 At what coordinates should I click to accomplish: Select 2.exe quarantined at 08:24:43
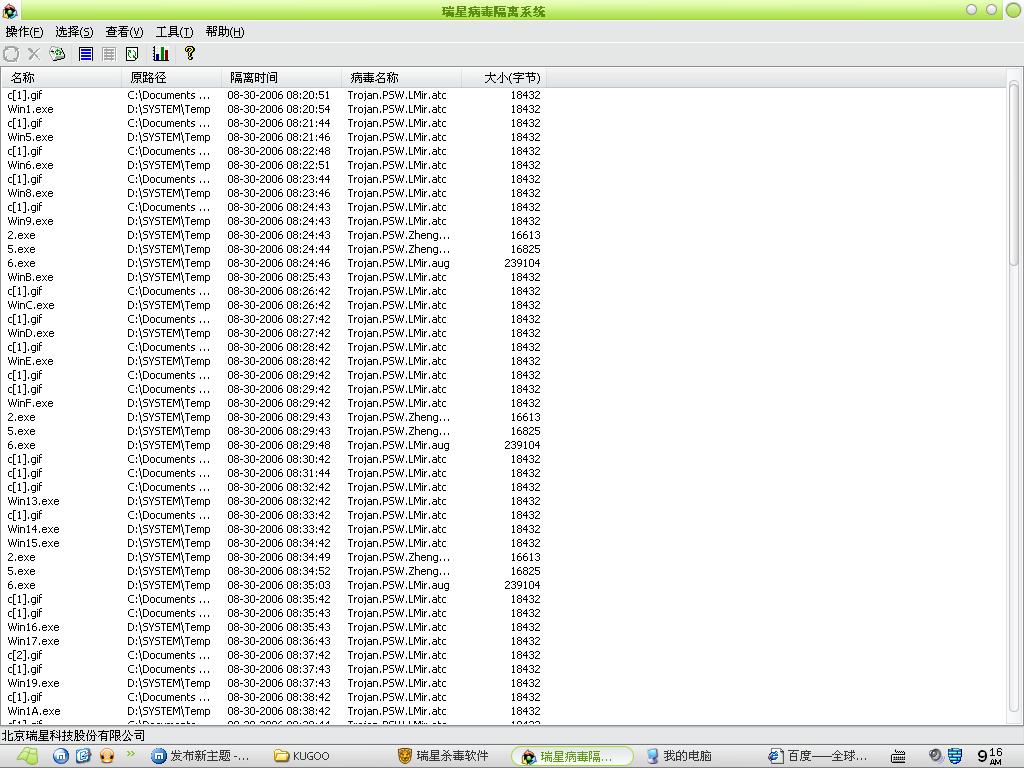pos(274,235)
